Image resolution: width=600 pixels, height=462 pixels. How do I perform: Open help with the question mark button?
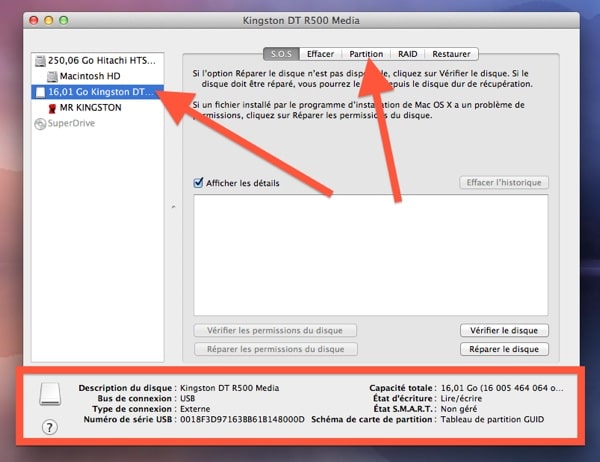pyautogui.click(x=50, y=427)
